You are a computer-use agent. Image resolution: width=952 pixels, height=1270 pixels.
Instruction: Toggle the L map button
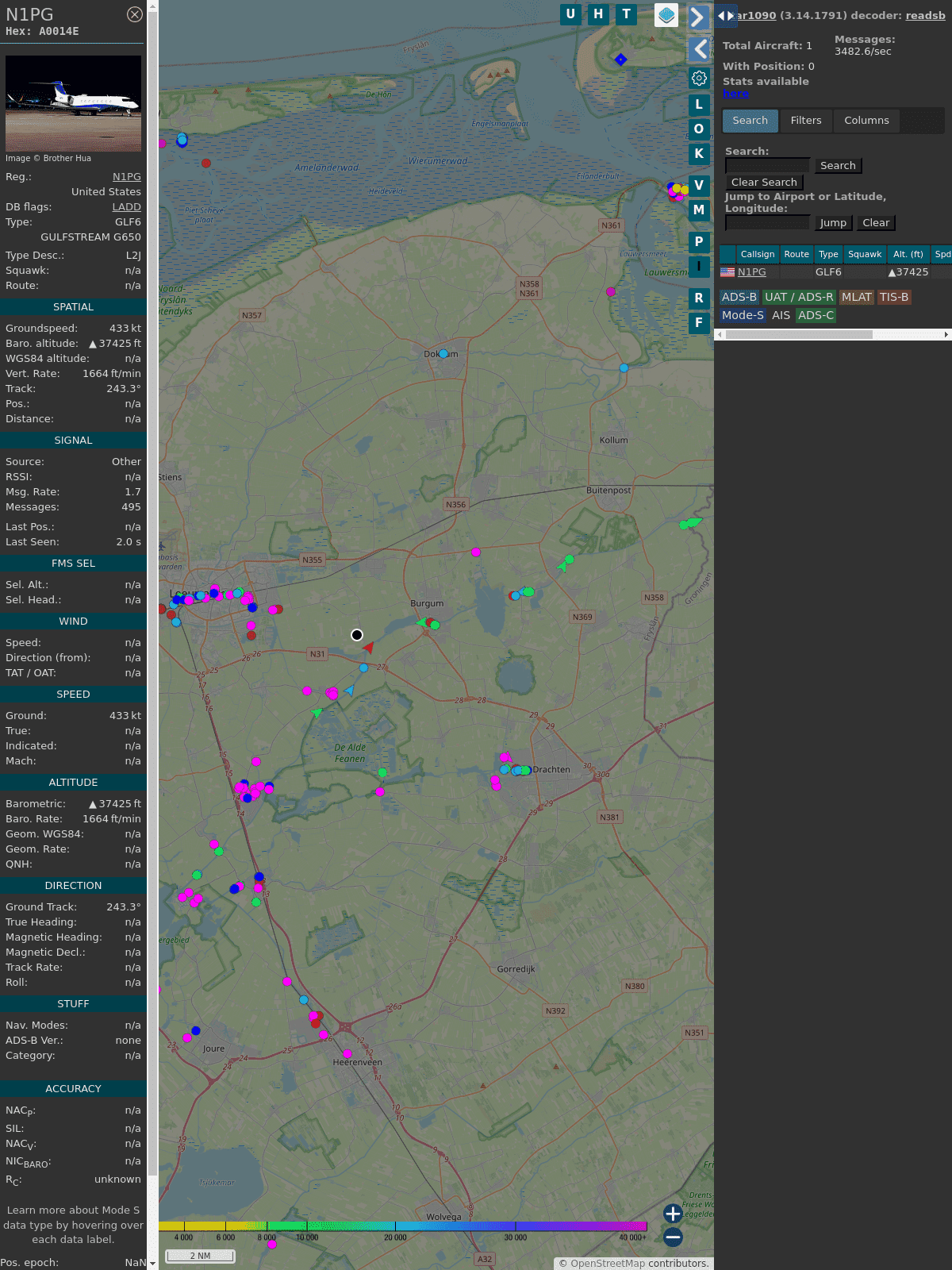(x=699, y=105)
